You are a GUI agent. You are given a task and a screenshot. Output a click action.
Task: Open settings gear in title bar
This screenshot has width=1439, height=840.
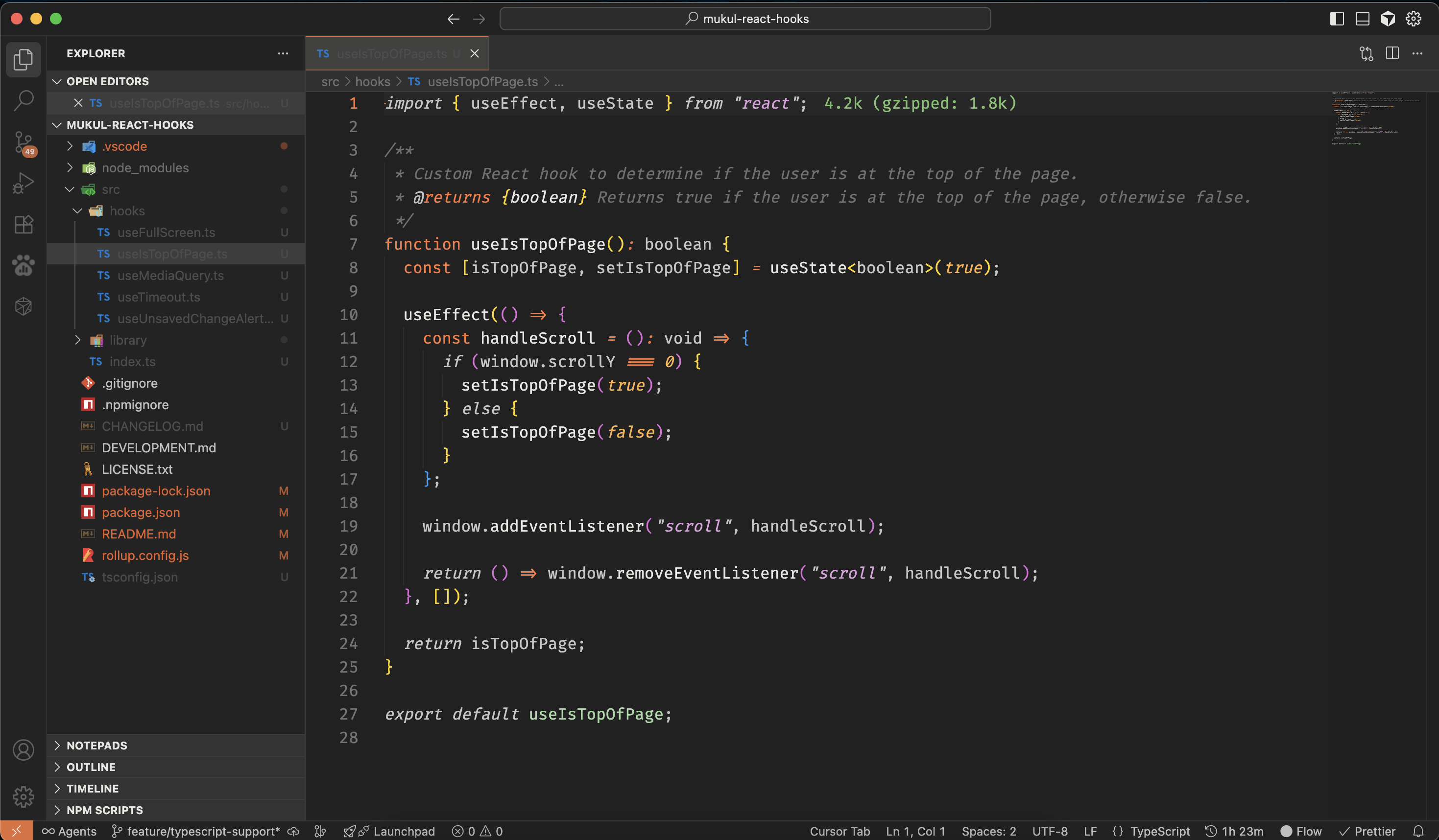1414,19
